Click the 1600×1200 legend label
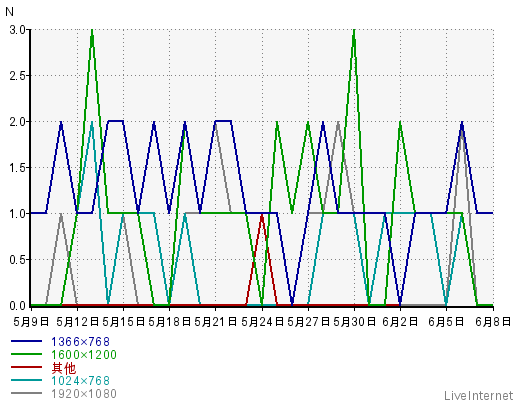 click(84, 355)
